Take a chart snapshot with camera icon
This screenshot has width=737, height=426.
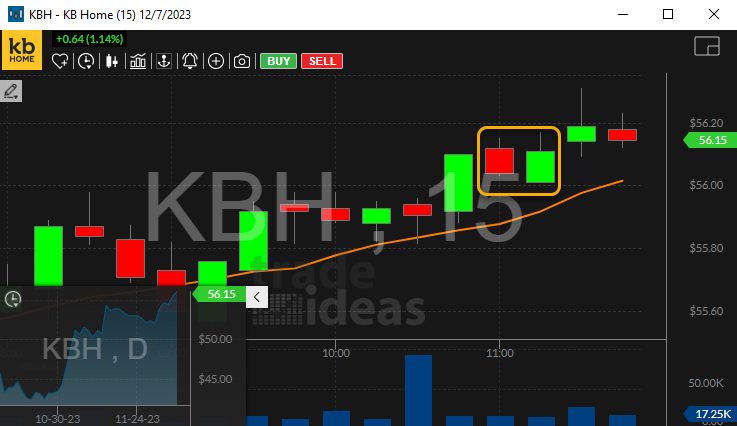[x=242, y=61]
